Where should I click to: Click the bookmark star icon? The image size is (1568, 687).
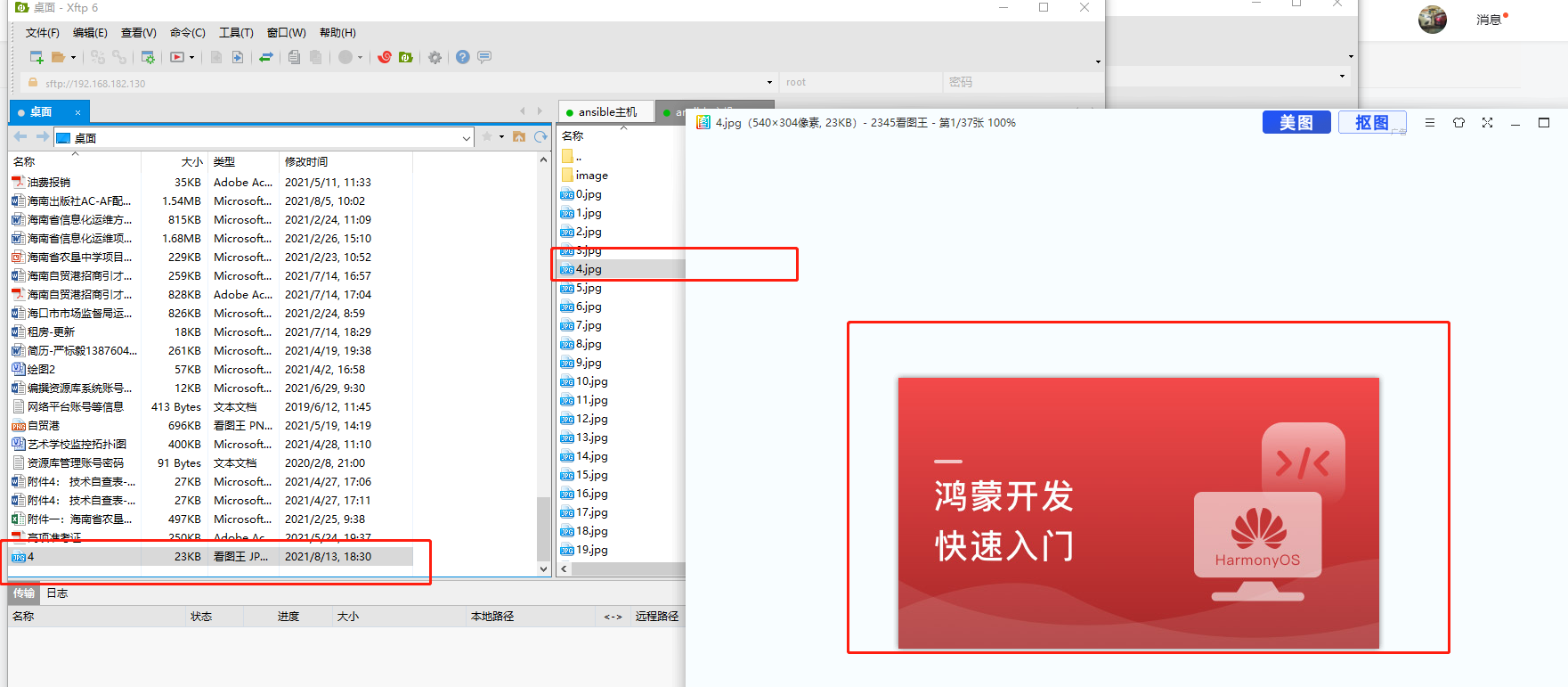tap(487, 137)
